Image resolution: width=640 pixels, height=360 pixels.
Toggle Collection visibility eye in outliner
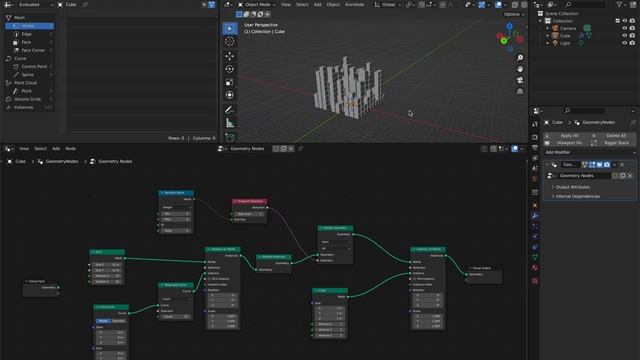624,21
